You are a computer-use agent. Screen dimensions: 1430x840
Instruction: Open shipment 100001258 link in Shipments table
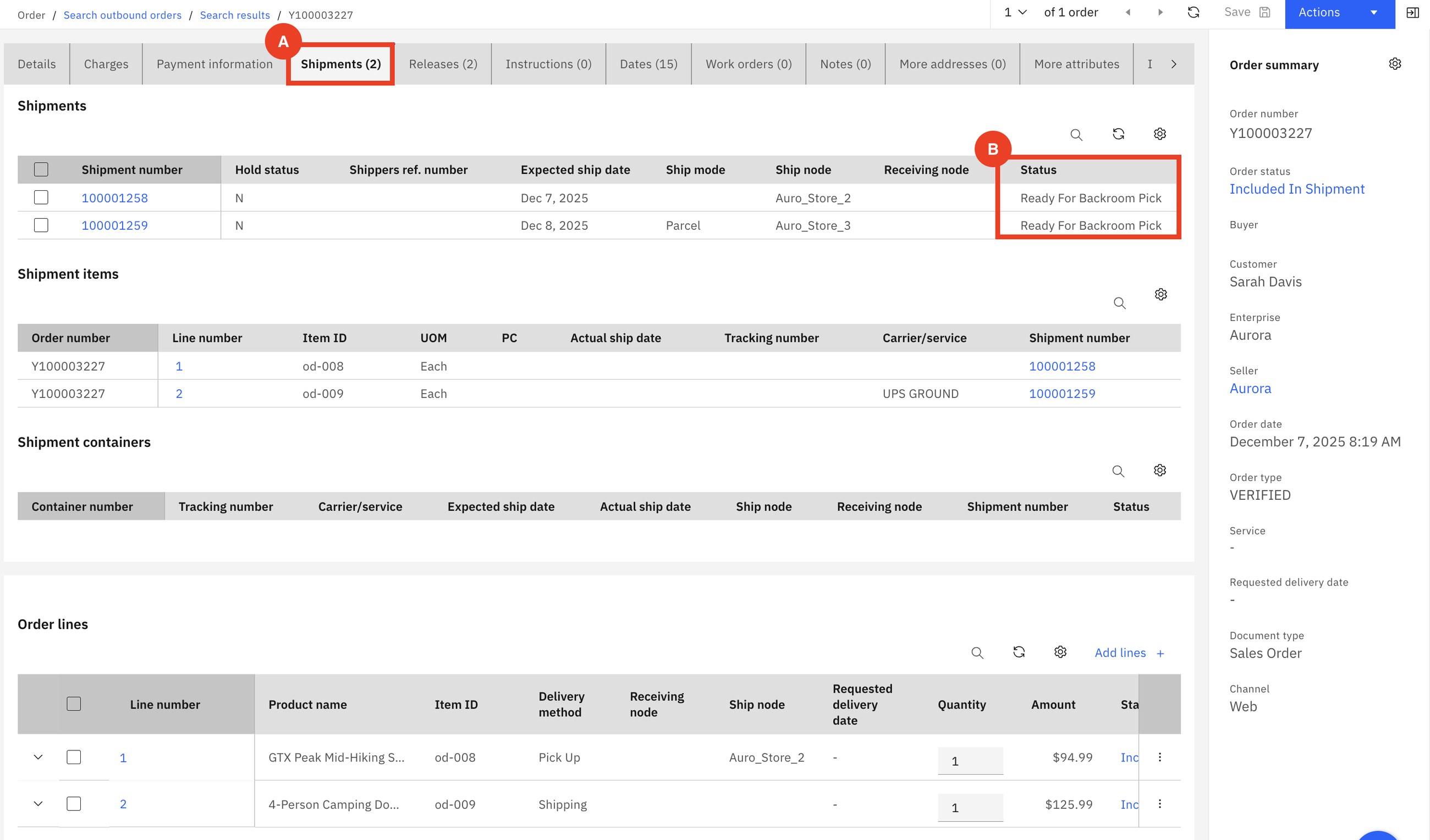pyautogui.click(x=114, y=198)
